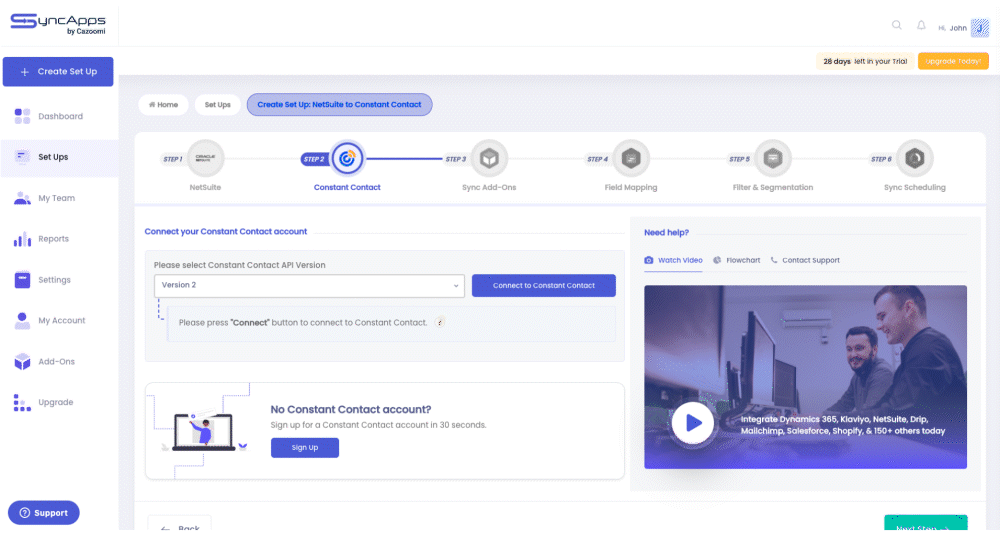Open Upgrade in the sidebar
The width and height of the screenshot is (1000, 542).
pyautogui.click(x=59, y=402)
